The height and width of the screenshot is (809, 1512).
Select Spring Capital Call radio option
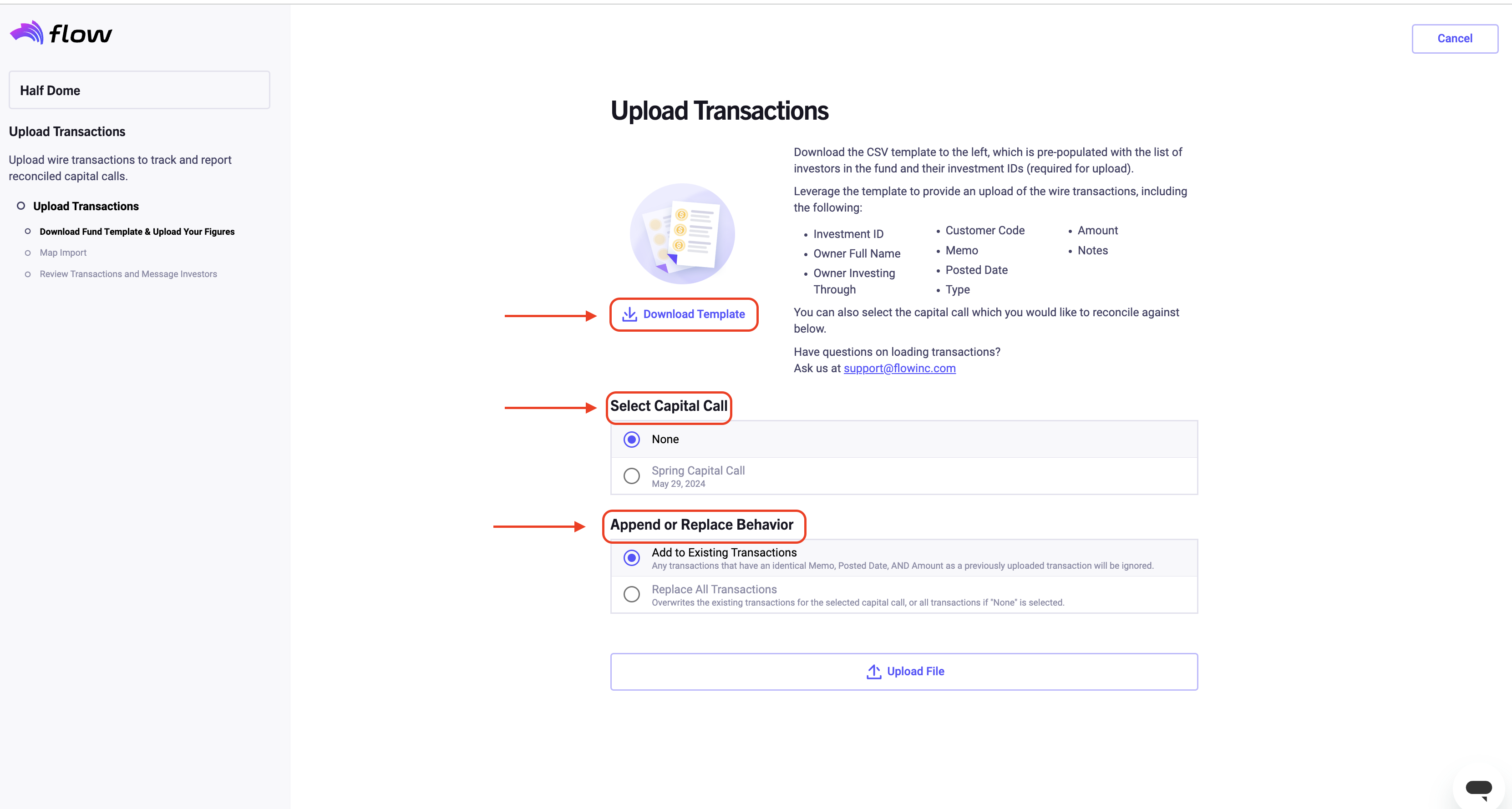[x=632, y=476]
